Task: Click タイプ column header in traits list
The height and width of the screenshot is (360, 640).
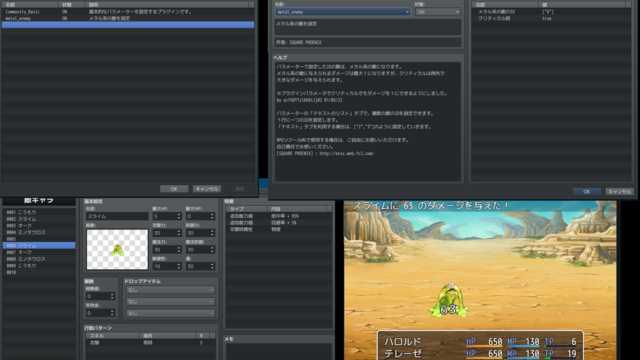Action: 247,209
